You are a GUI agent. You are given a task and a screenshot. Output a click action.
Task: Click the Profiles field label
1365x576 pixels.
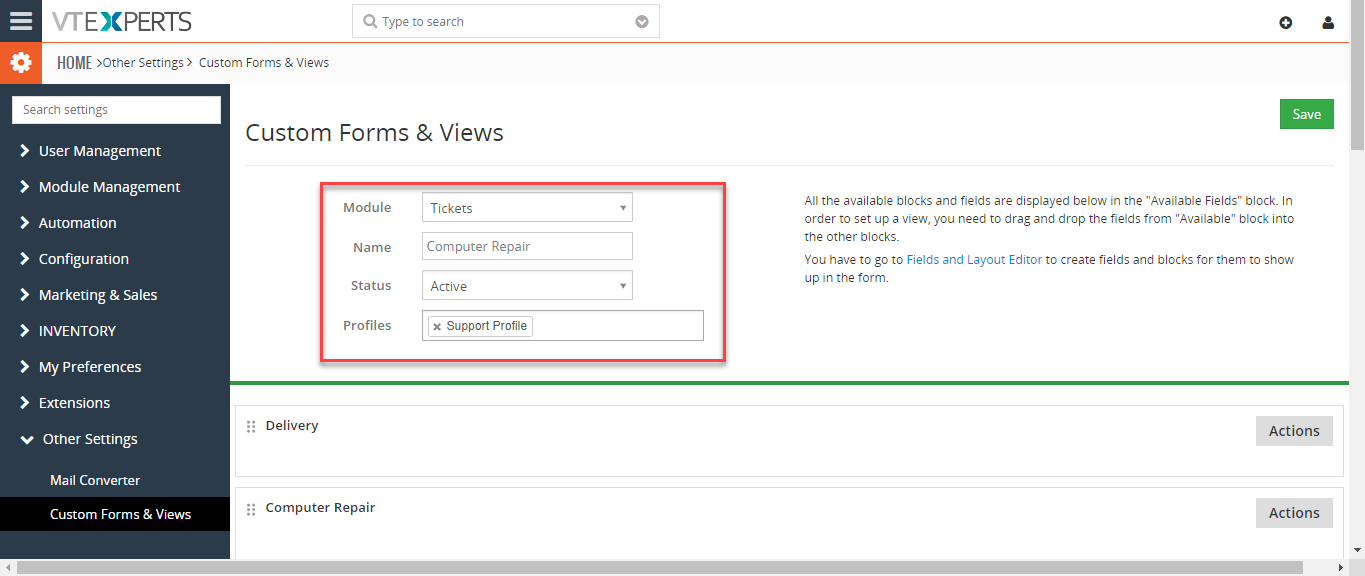click(x=367, y=325)
